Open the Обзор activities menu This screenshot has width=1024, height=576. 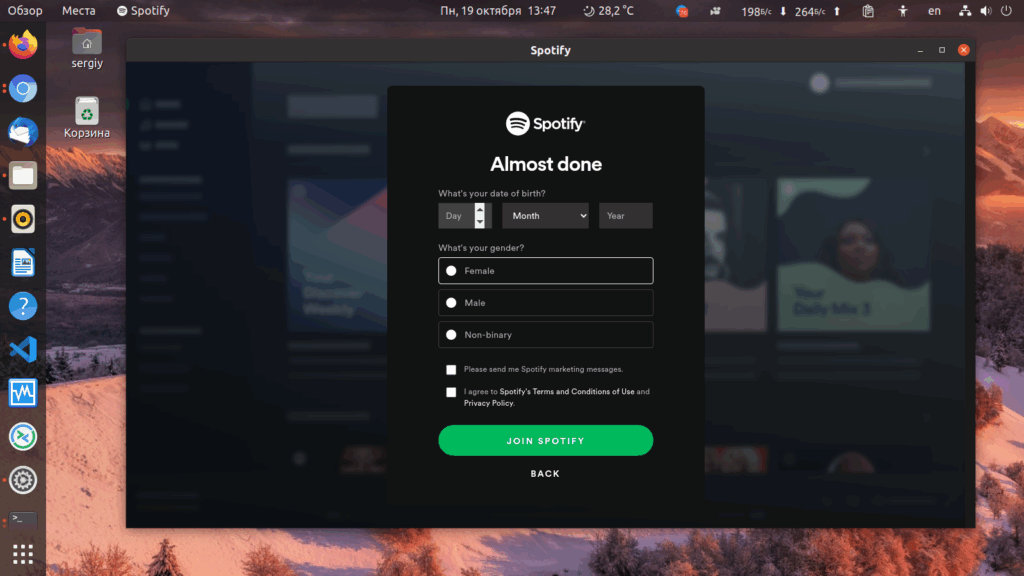[x=25, y=10]
